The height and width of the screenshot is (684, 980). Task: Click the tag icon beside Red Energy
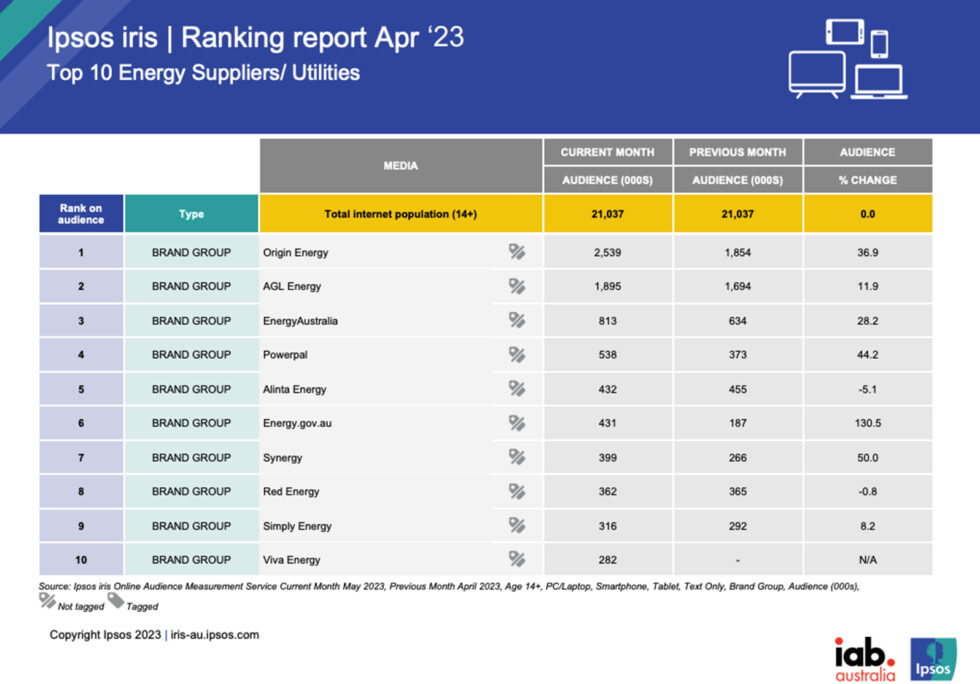[x=517, y=491]
